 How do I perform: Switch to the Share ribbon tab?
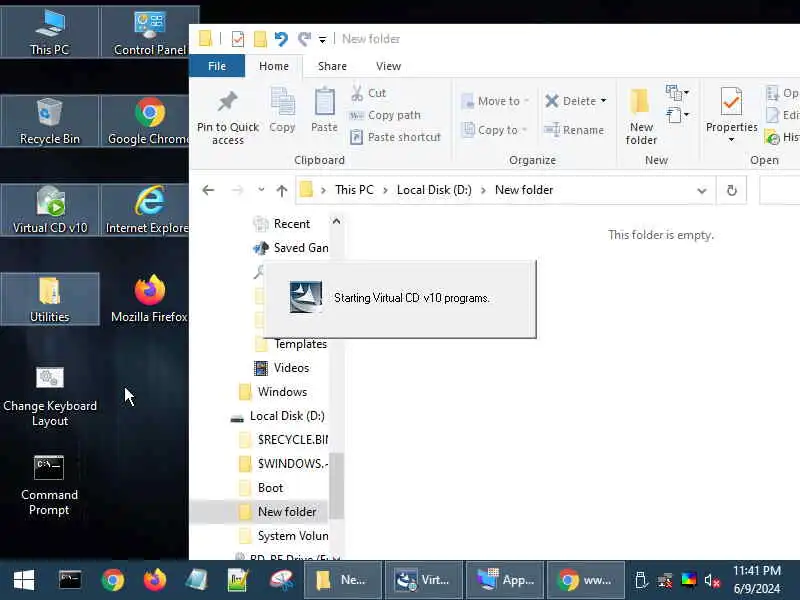coord(332,66)
